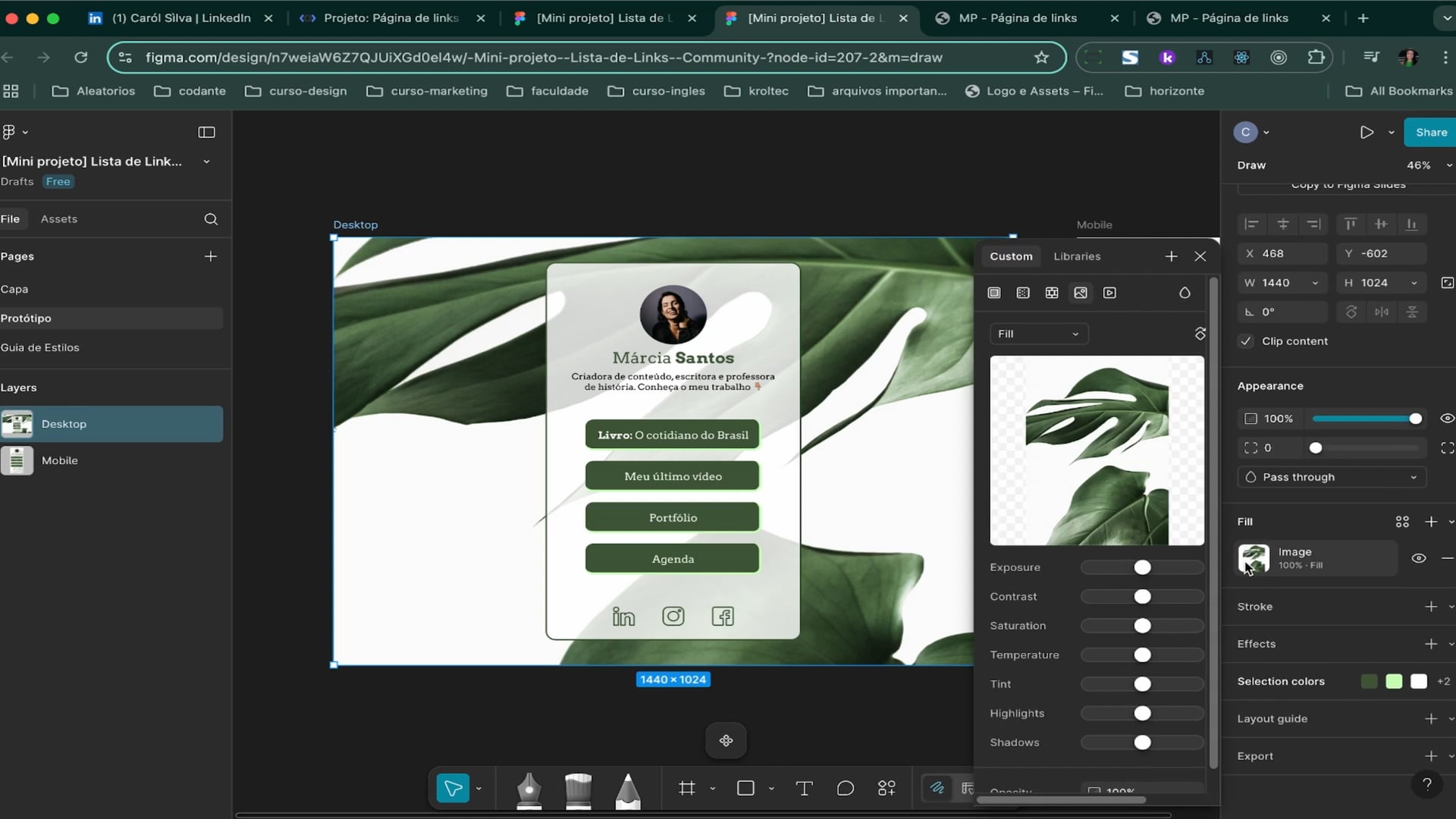Viewport: 1456px width, 819px height.
Task: Open the Fill mode dropdown in image popup
Action: tap(1038, 334)
